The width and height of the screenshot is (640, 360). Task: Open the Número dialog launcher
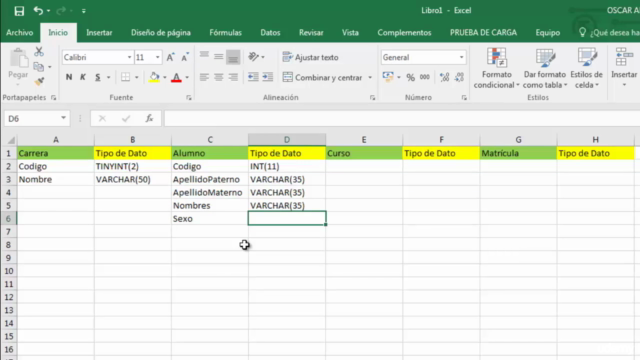coord(464,98)
